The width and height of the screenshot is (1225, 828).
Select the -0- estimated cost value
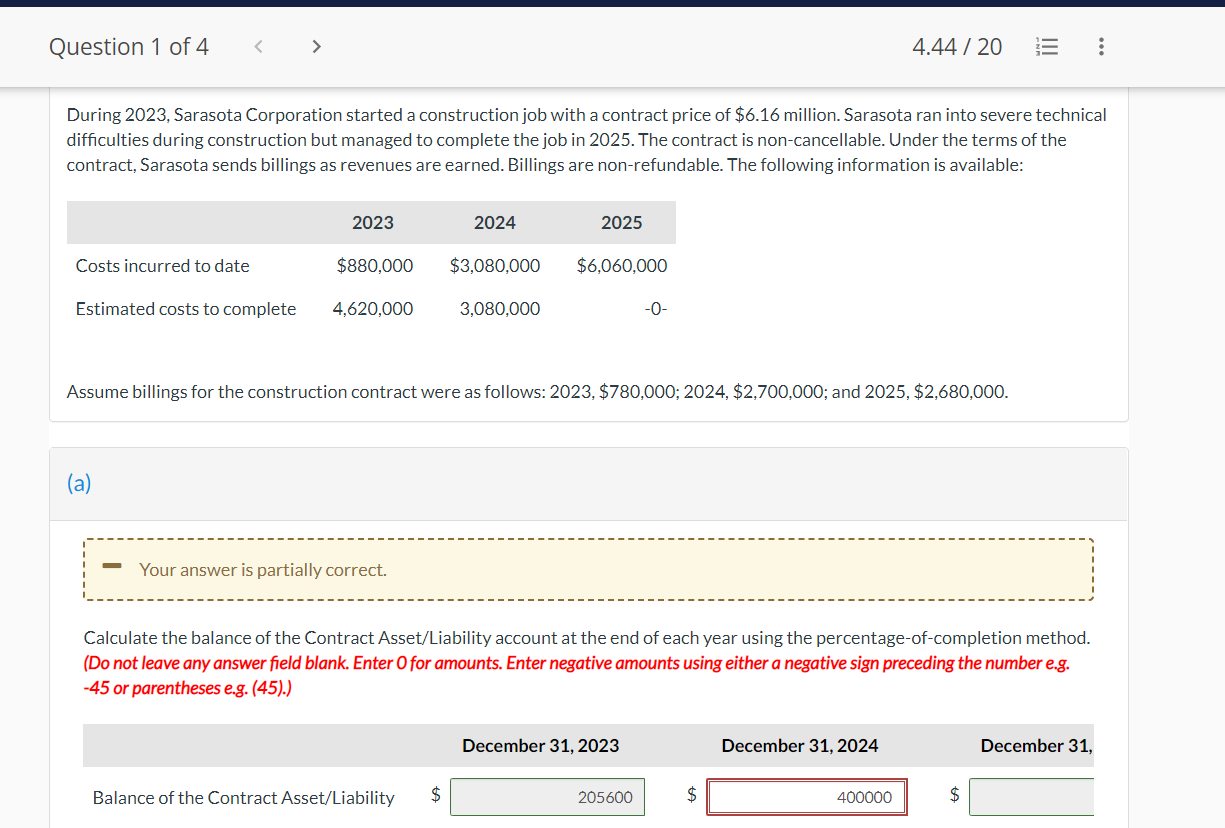coord(656,309)
